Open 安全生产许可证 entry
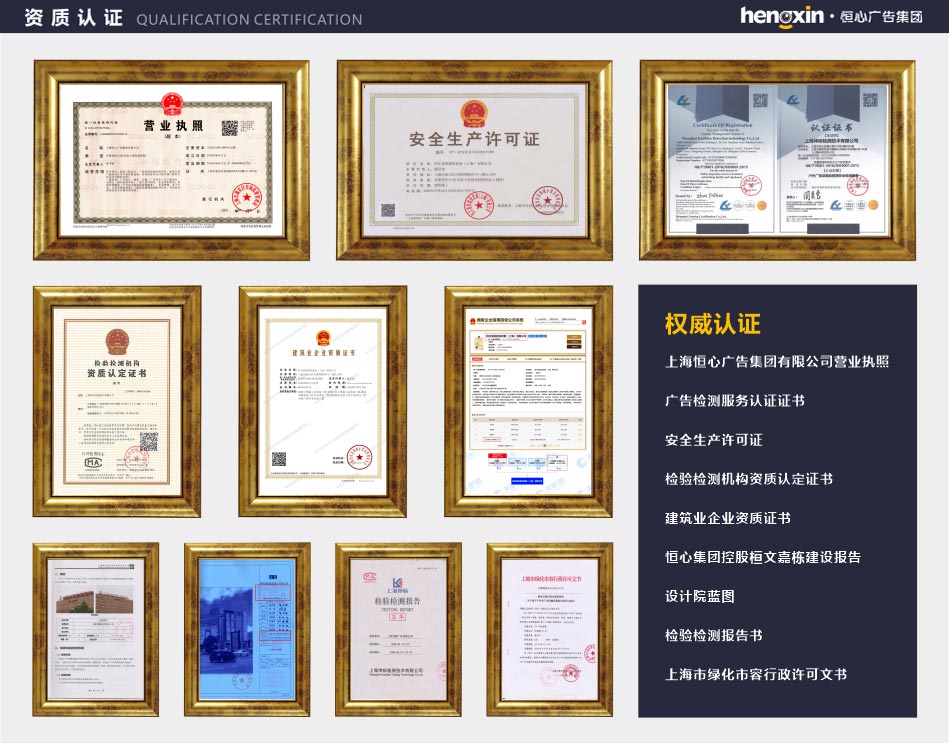The width and height of the screenshot is (949, 744). point(713,439)
